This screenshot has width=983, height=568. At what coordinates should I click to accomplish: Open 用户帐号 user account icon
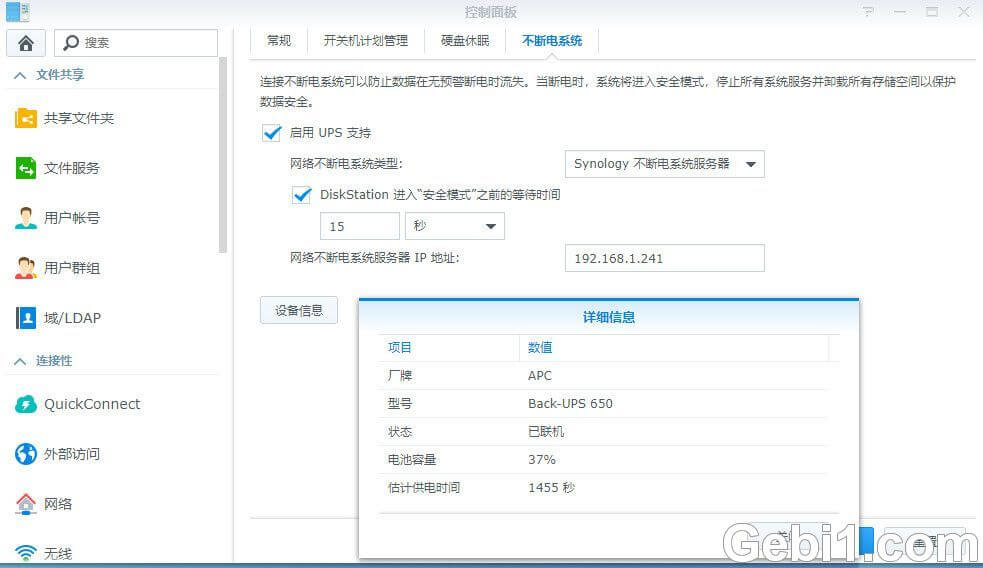[26, 218]
